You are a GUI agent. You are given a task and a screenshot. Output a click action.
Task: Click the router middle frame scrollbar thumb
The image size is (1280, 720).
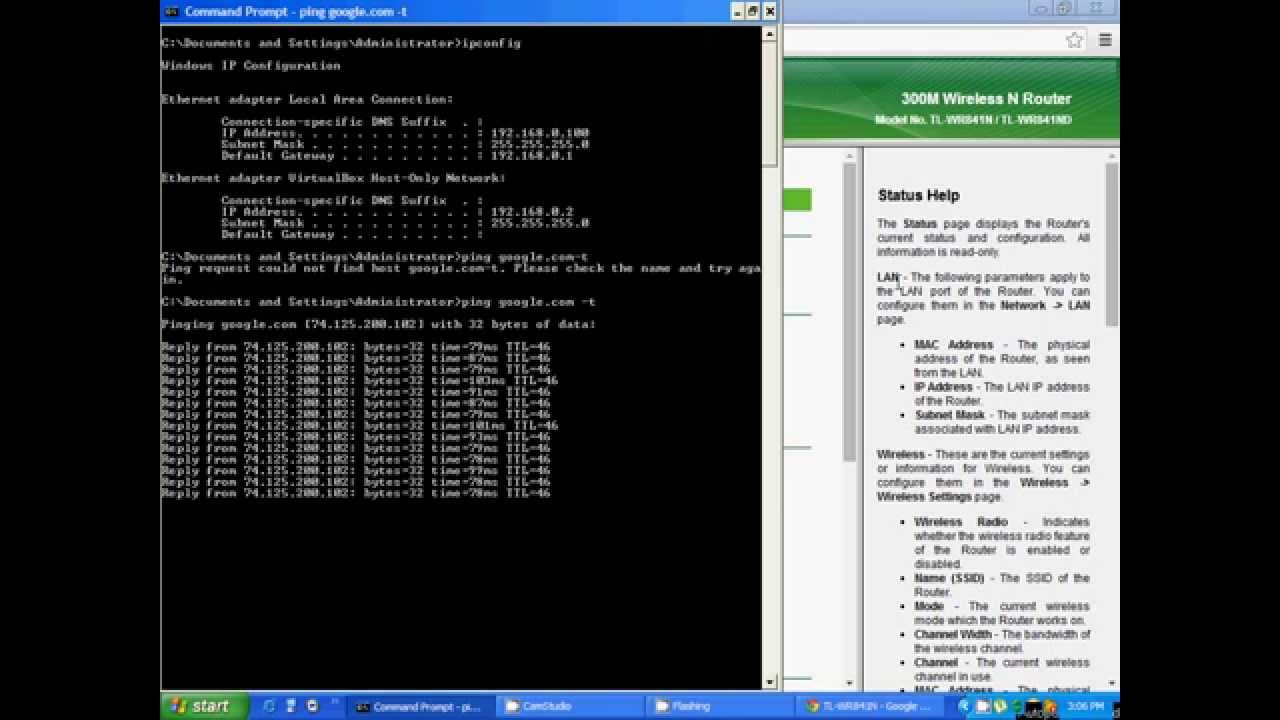(849, 311)
